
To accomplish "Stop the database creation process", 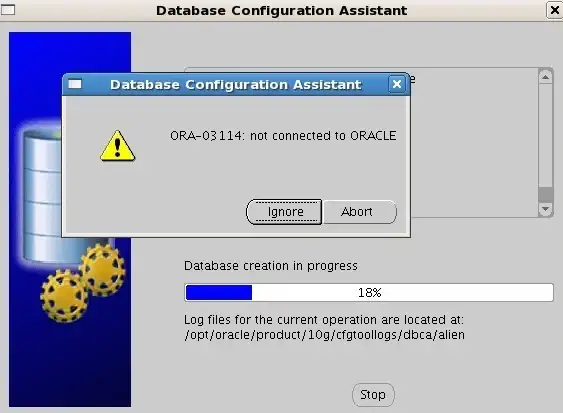I will (x=373, y=394).
